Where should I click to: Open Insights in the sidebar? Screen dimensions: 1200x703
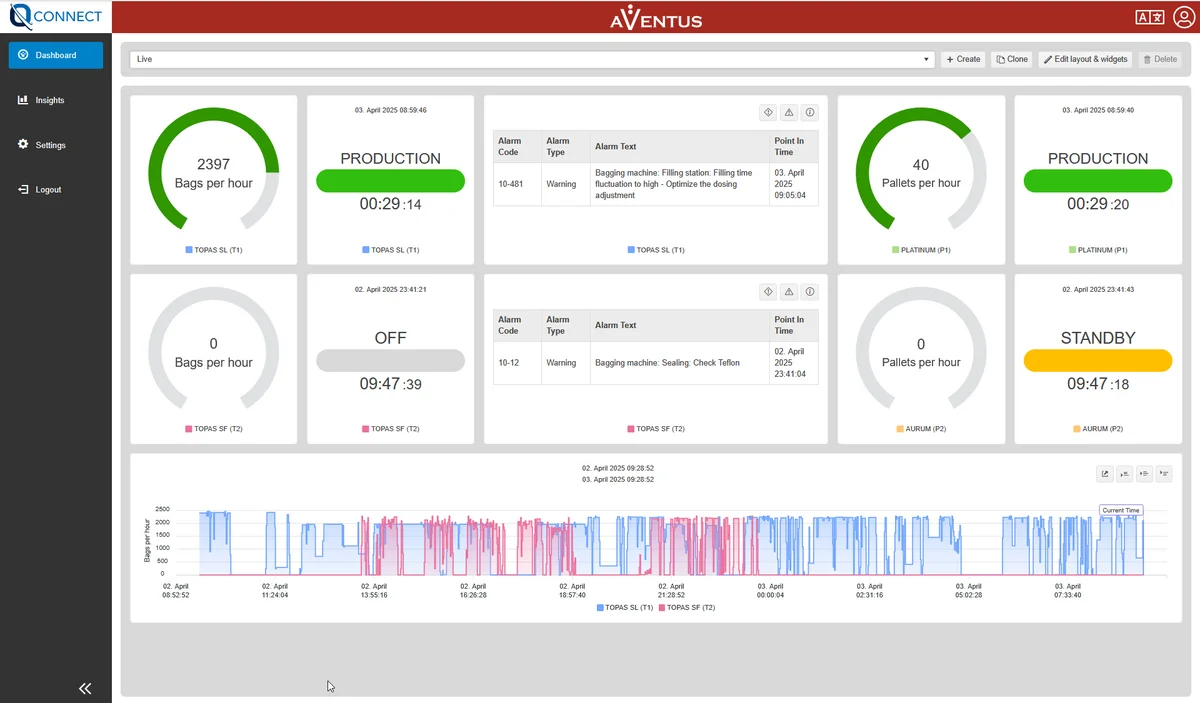[49, 100]
